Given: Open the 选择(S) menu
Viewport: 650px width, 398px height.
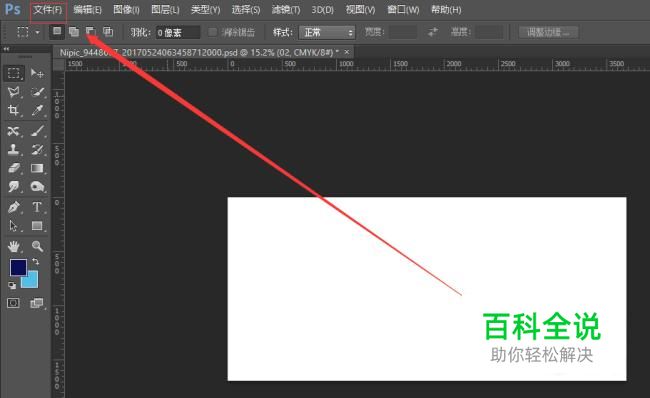Looking at the screenshot, I should pyautogui.click(x=246, y=10).
